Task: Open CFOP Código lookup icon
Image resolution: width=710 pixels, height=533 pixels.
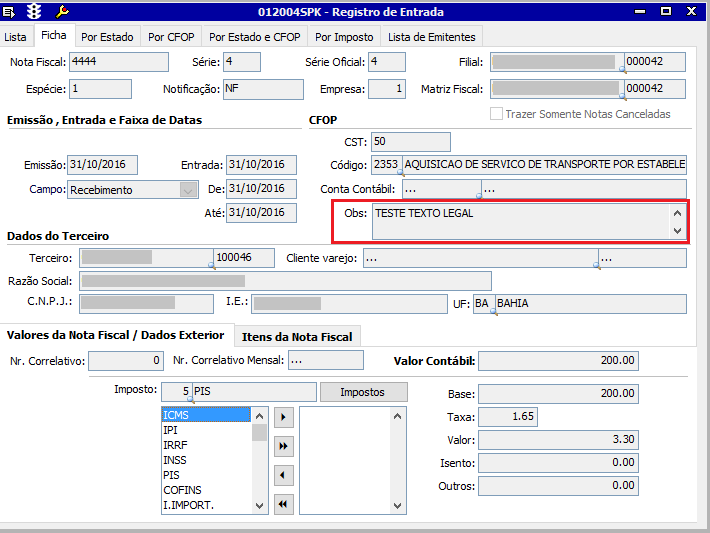Action: click(x=400, y=173)
